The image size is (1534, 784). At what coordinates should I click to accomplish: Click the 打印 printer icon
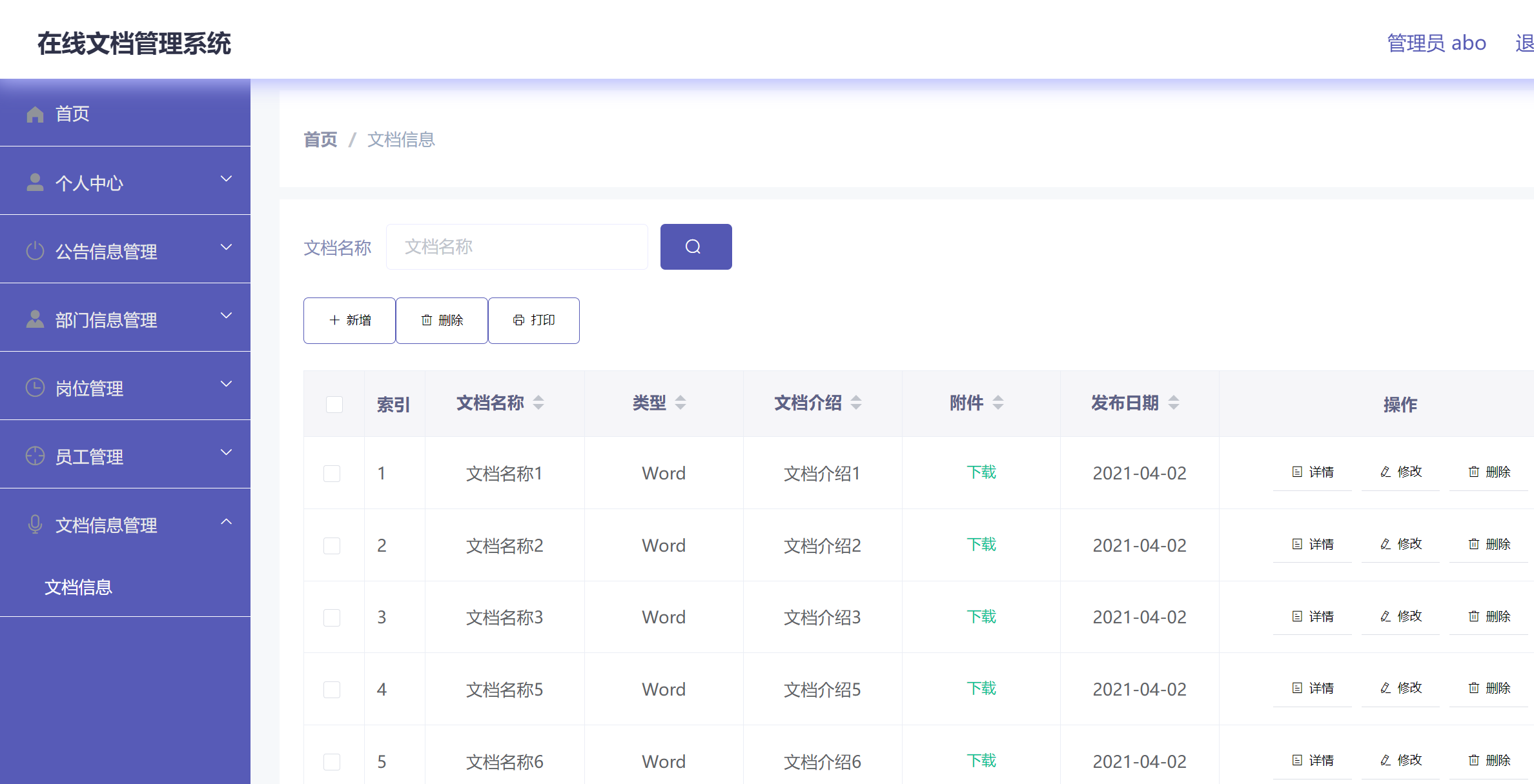(x=516, y=320)
